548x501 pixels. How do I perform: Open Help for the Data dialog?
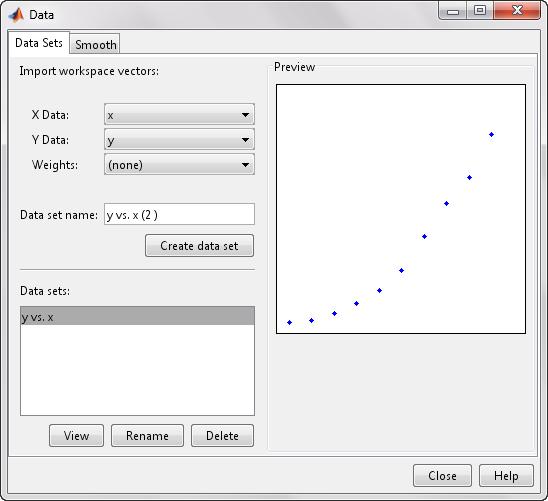506,475
